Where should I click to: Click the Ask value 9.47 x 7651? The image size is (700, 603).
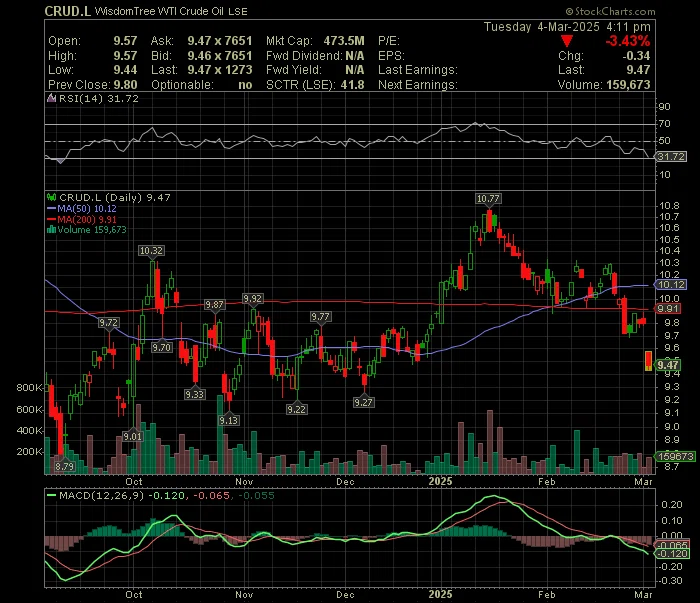tap(220, 41)
